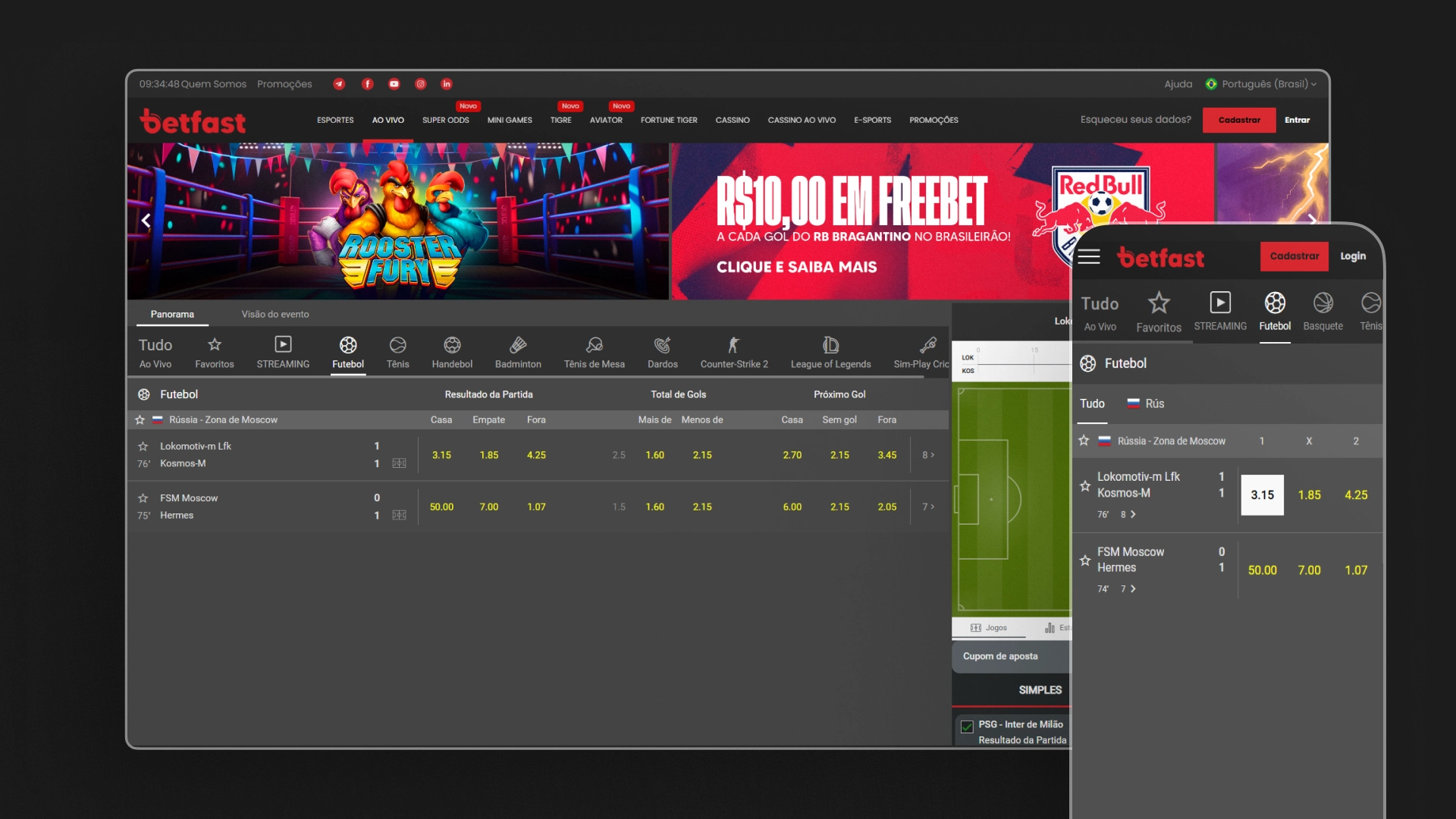
Task: Uncheck the PSG - Inter de Milão bet checkbox
Action: pyautogui.click(x=967, y=726)
